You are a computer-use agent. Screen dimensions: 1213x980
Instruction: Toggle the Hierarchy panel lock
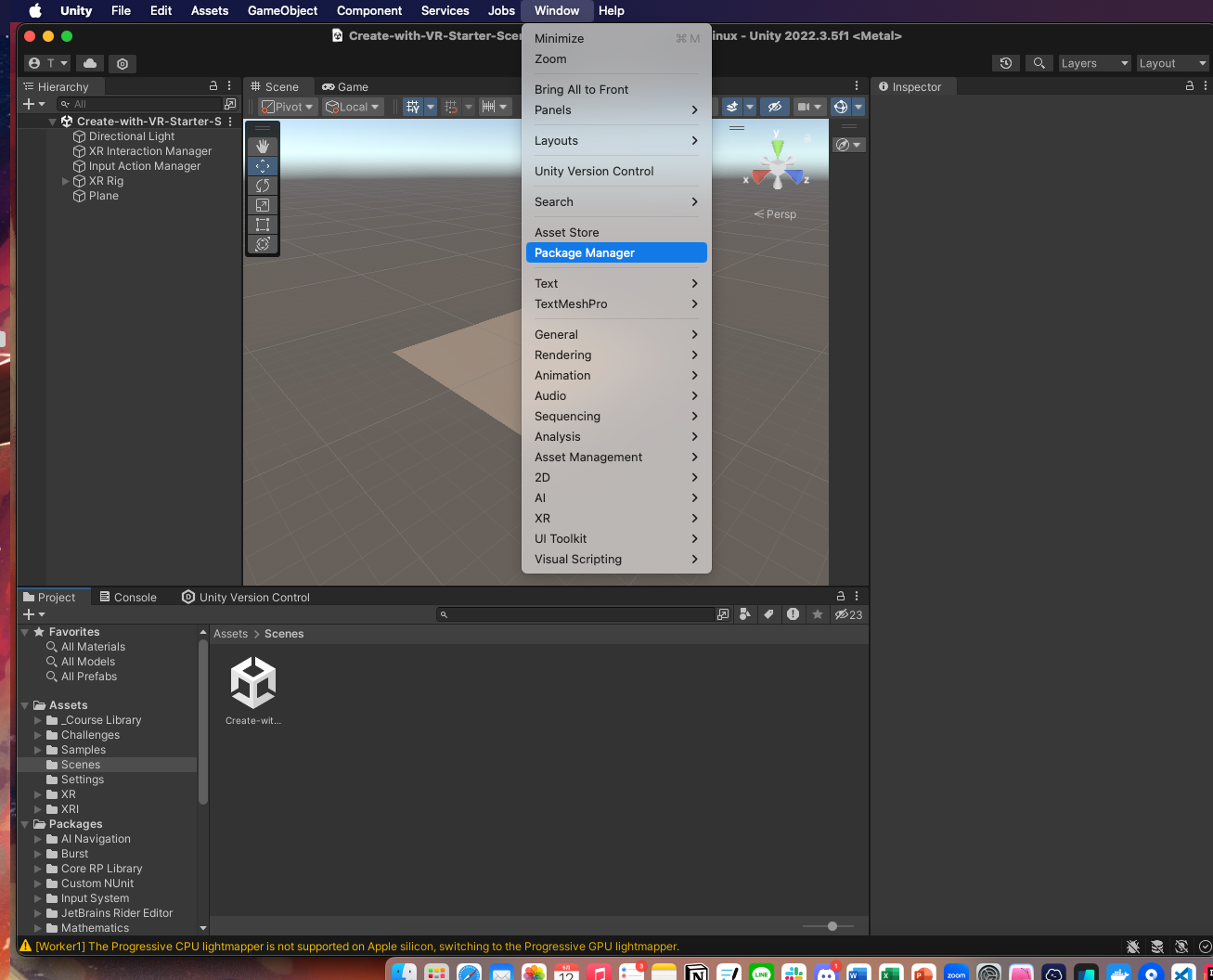[x=213, y=85]
